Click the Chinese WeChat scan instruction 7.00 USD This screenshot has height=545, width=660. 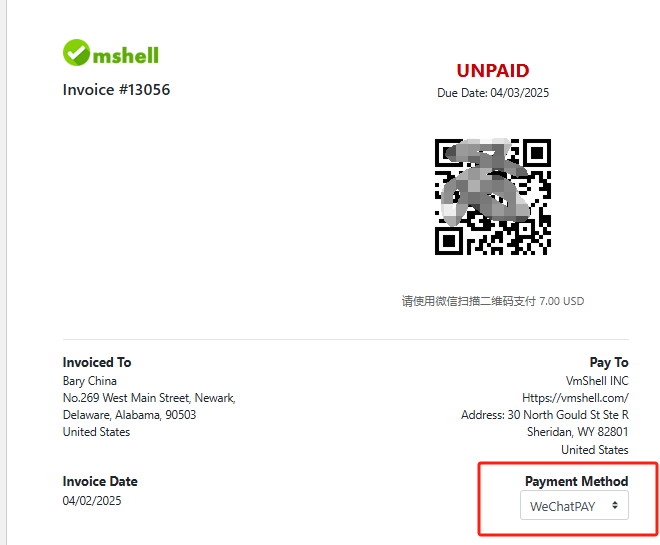pyautogui.click(x=492, y=301)
